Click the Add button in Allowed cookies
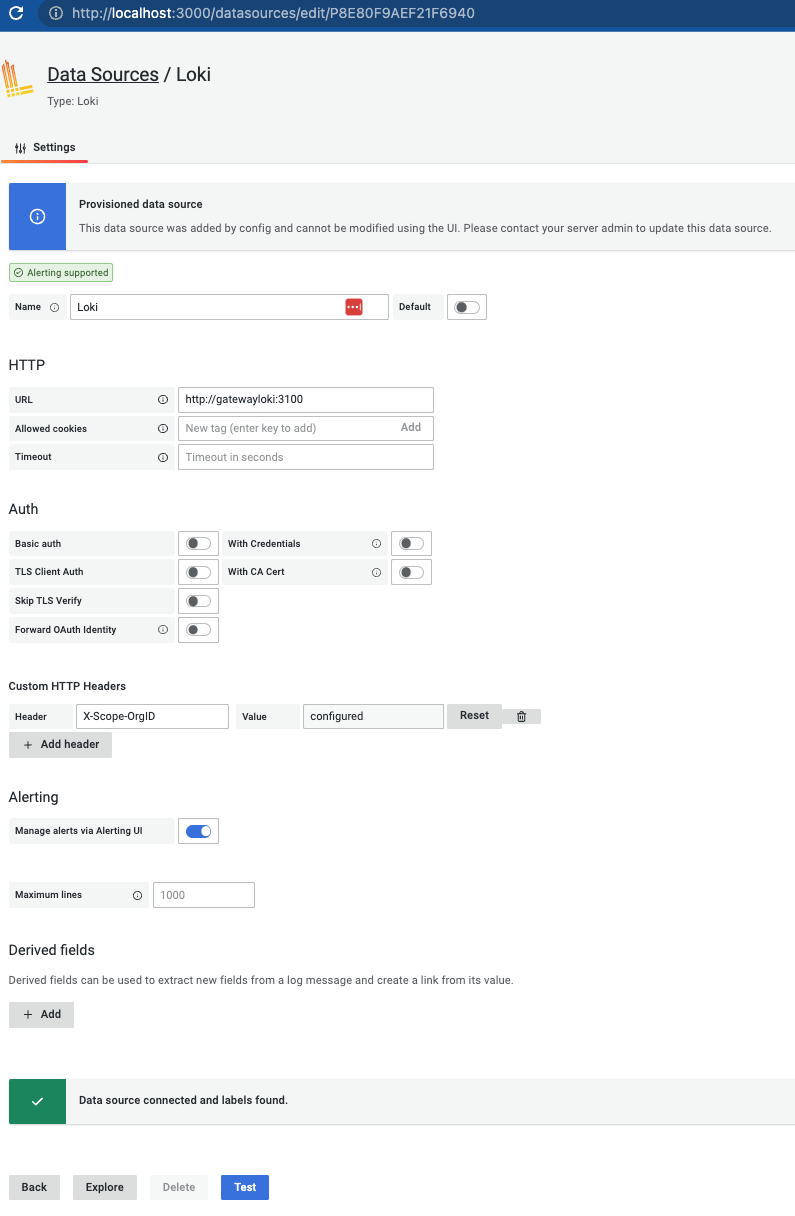This screenshot has height=1216, width=795. coord(411,427)
